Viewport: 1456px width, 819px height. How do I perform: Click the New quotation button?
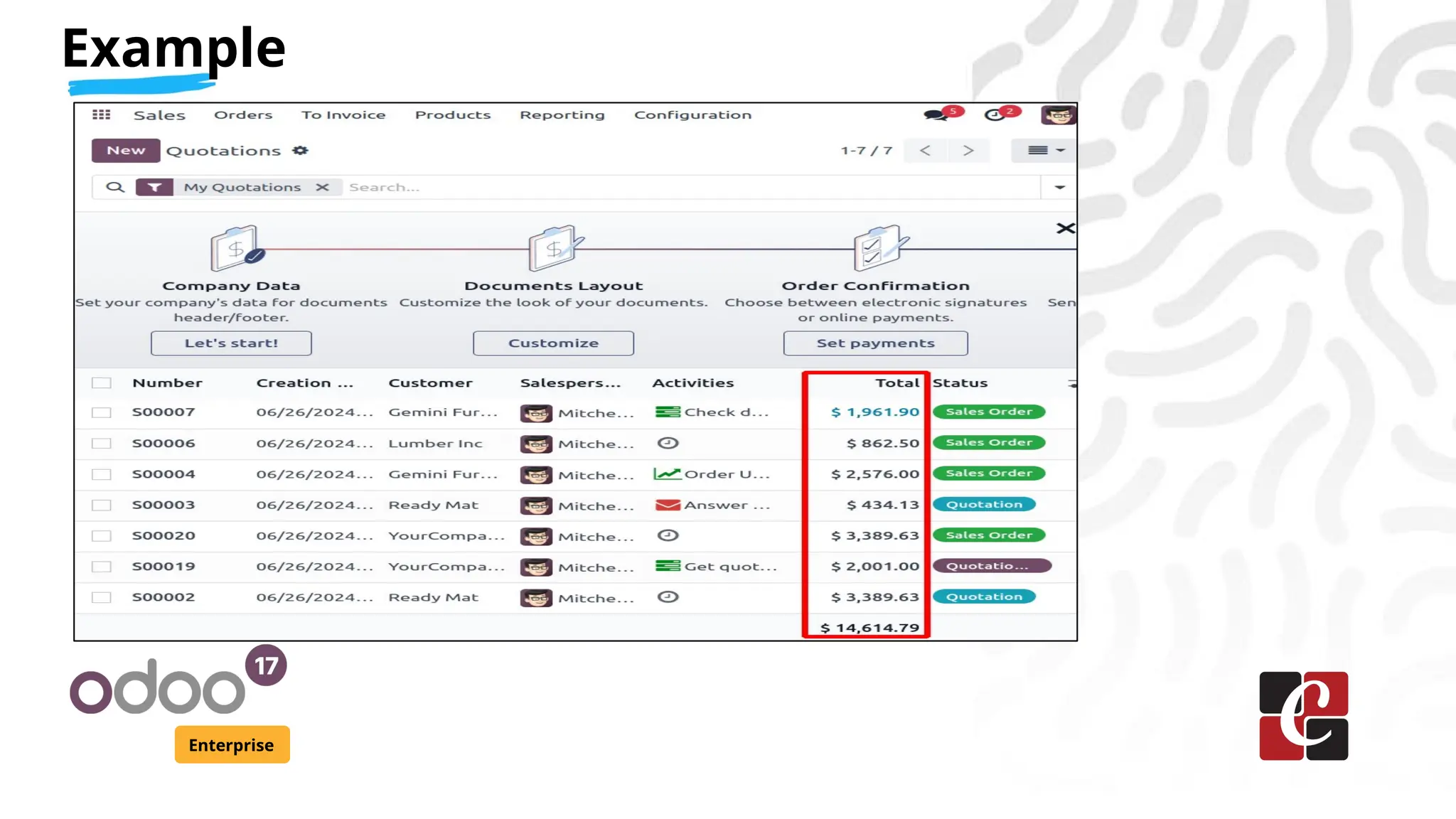tap(126, 151)
